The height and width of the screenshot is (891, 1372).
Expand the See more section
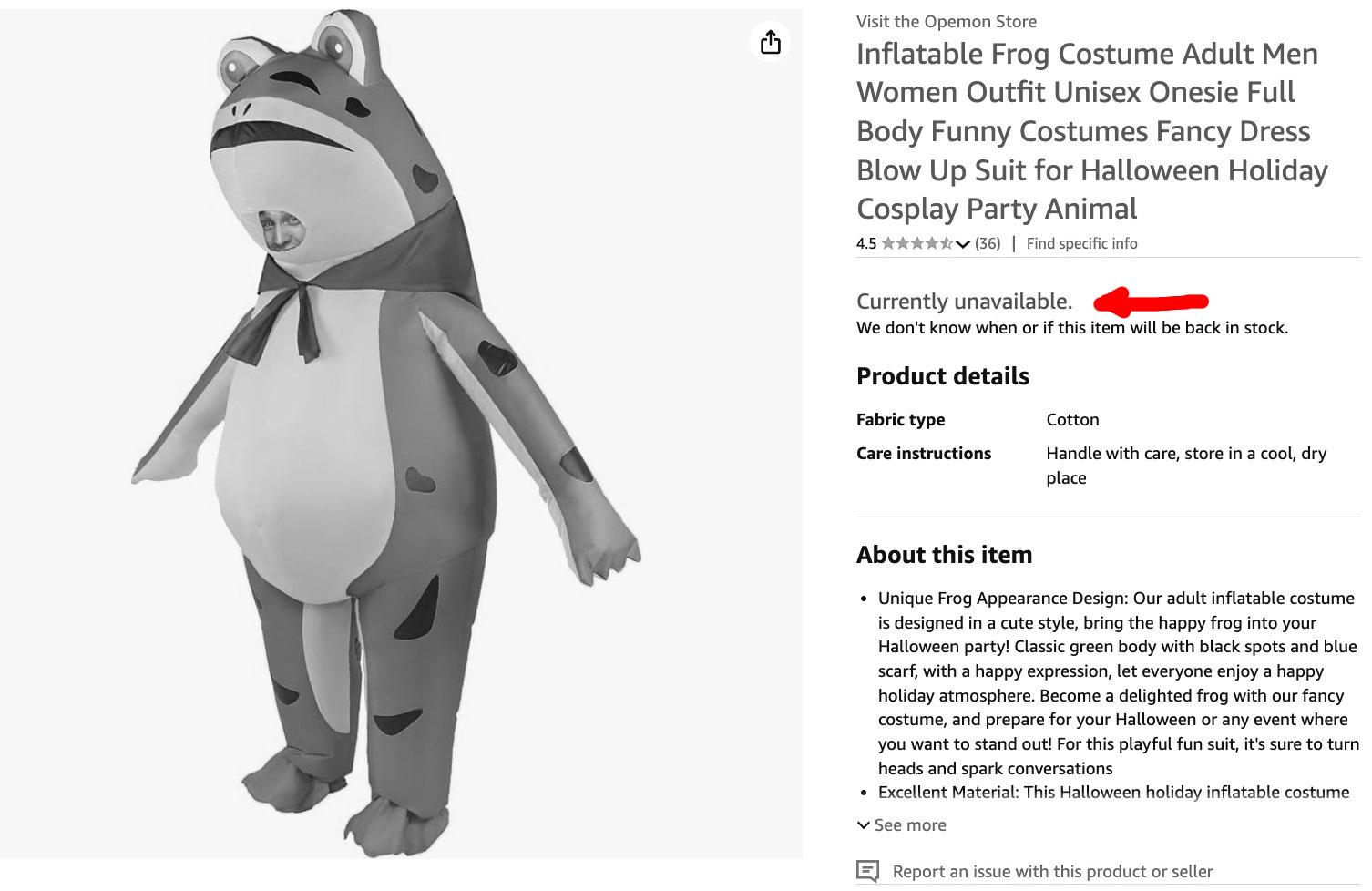click(x=902, y=824)
